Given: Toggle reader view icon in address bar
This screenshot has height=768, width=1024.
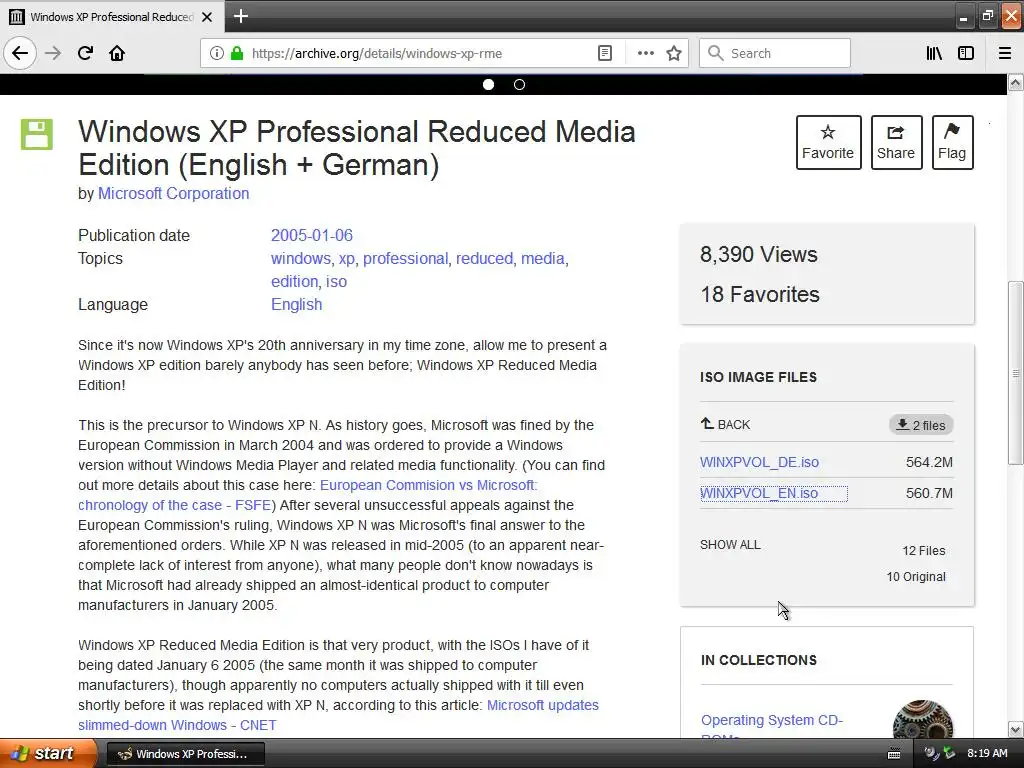Looking at the screenshot, I should [x=605, y=53].
